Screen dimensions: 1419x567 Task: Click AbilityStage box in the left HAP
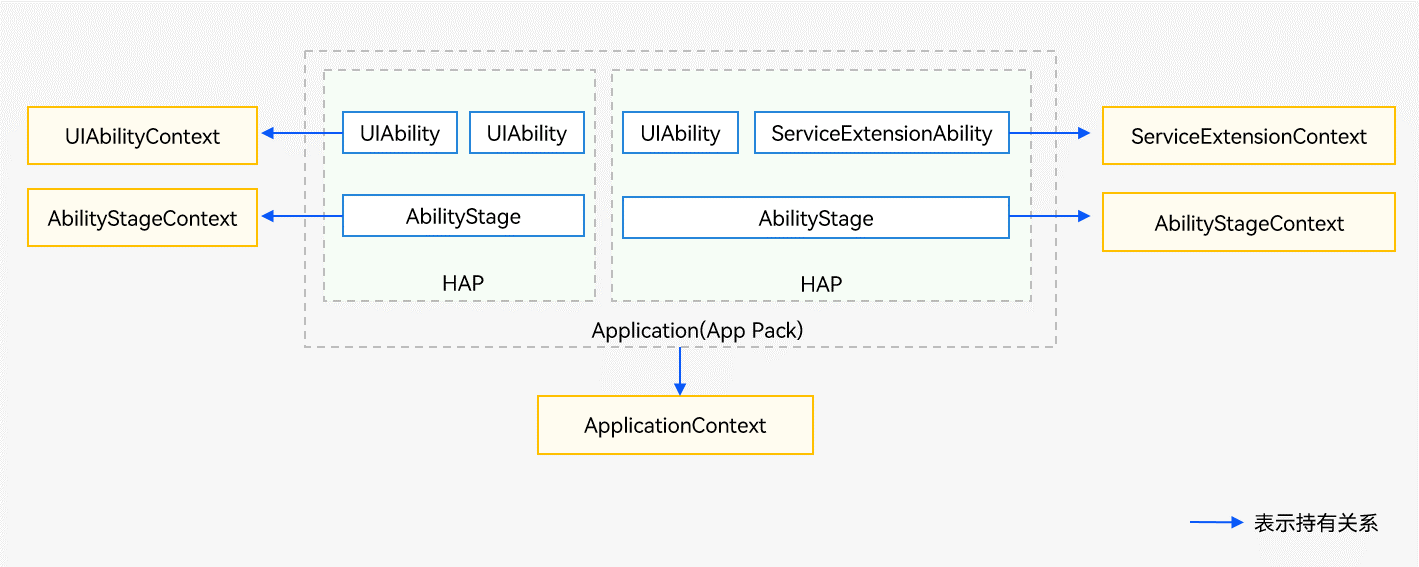pos(463,216)
